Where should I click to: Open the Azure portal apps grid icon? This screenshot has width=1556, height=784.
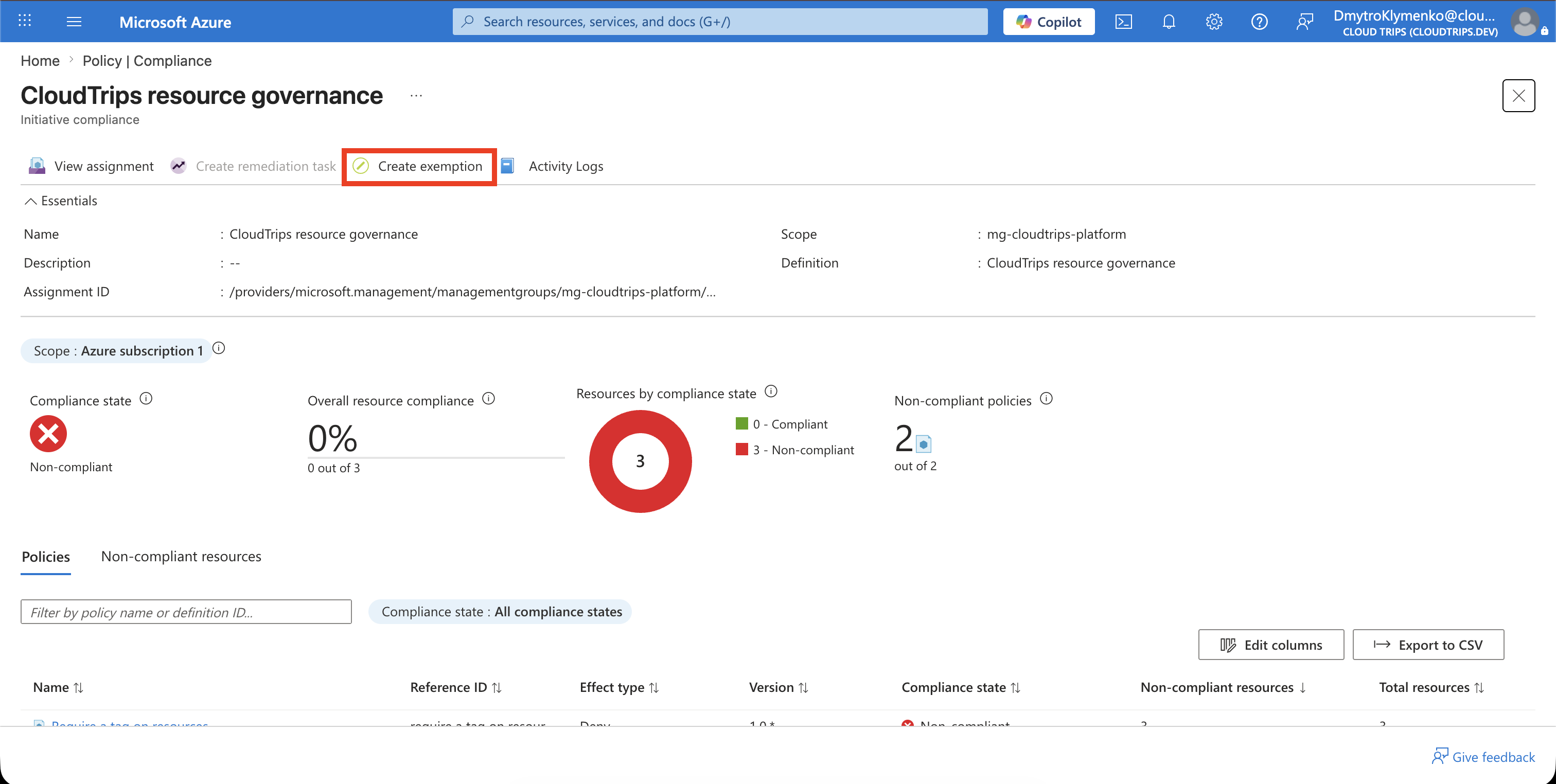[x=25, y=21]
